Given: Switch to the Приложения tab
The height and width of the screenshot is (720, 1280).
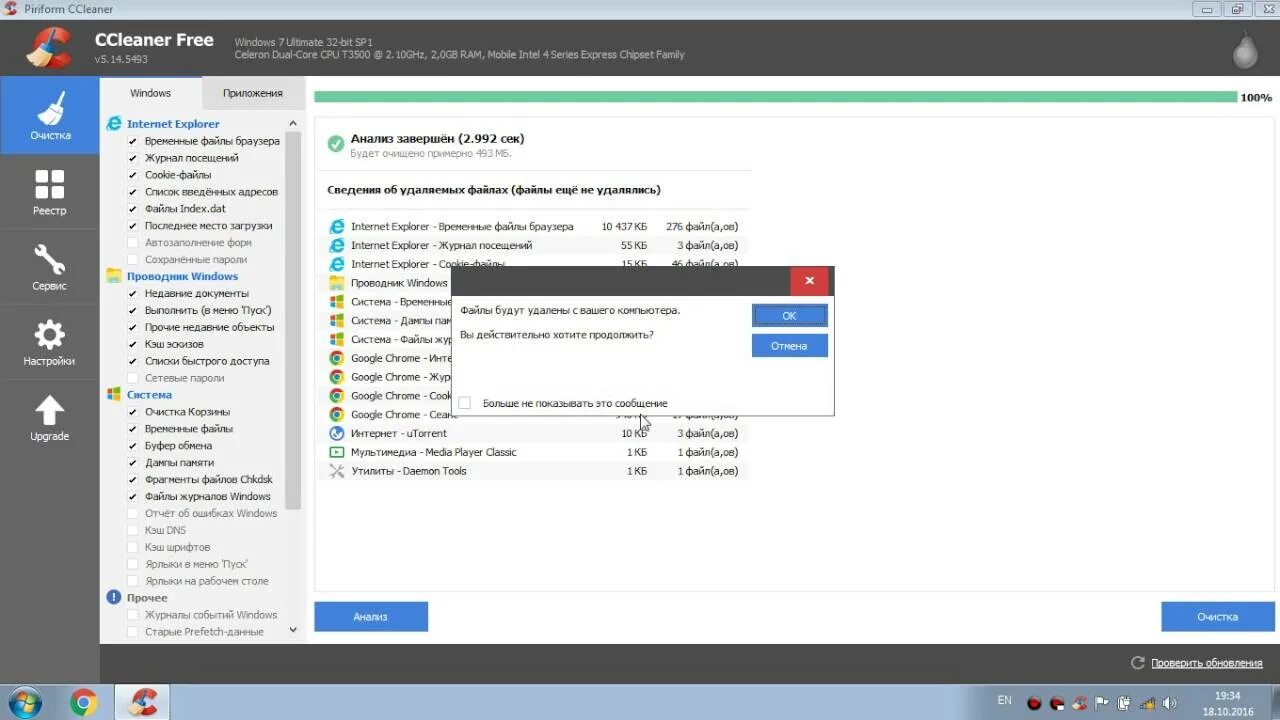Looking at the screenshot, I should 253,92.
